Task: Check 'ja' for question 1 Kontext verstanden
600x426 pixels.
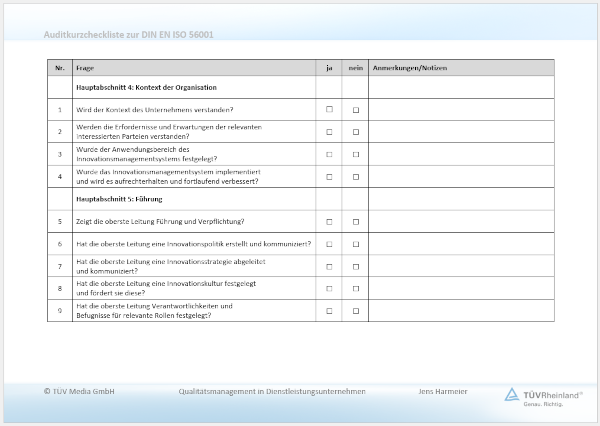Action: (x=329, y=110)
